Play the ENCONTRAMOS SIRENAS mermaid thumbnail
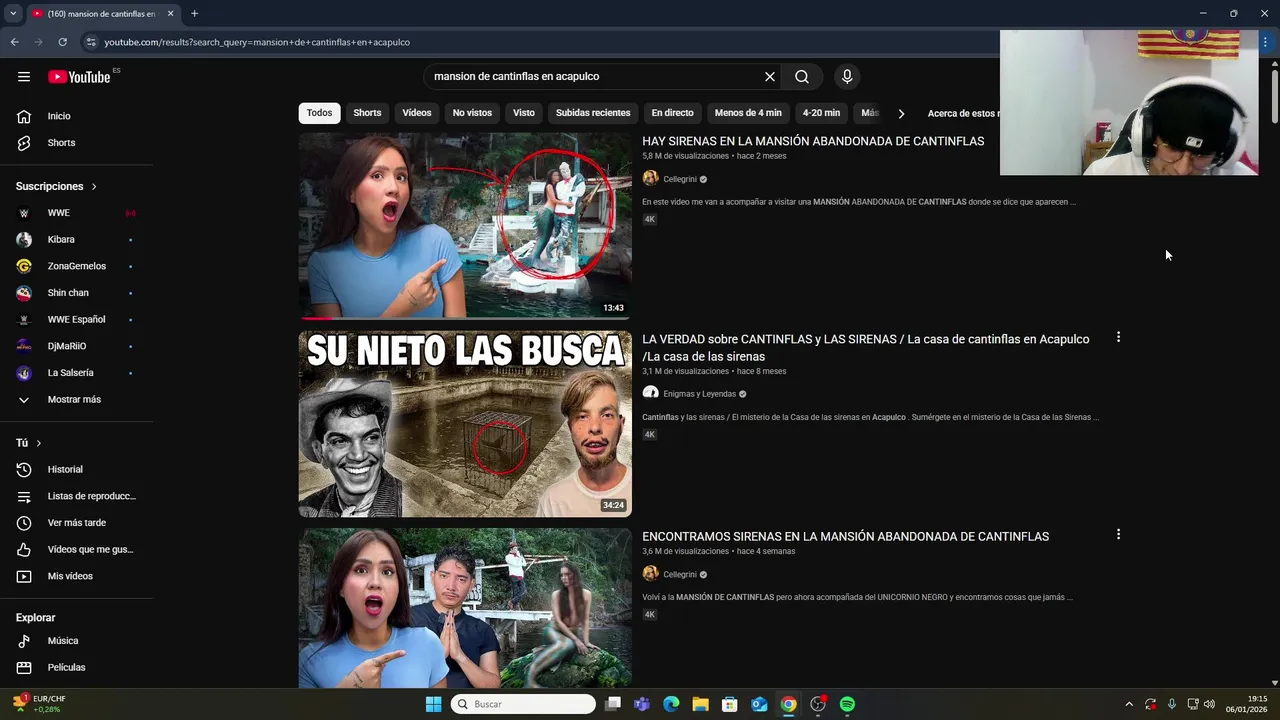1280x720 pixels. [x=465, y=608]
